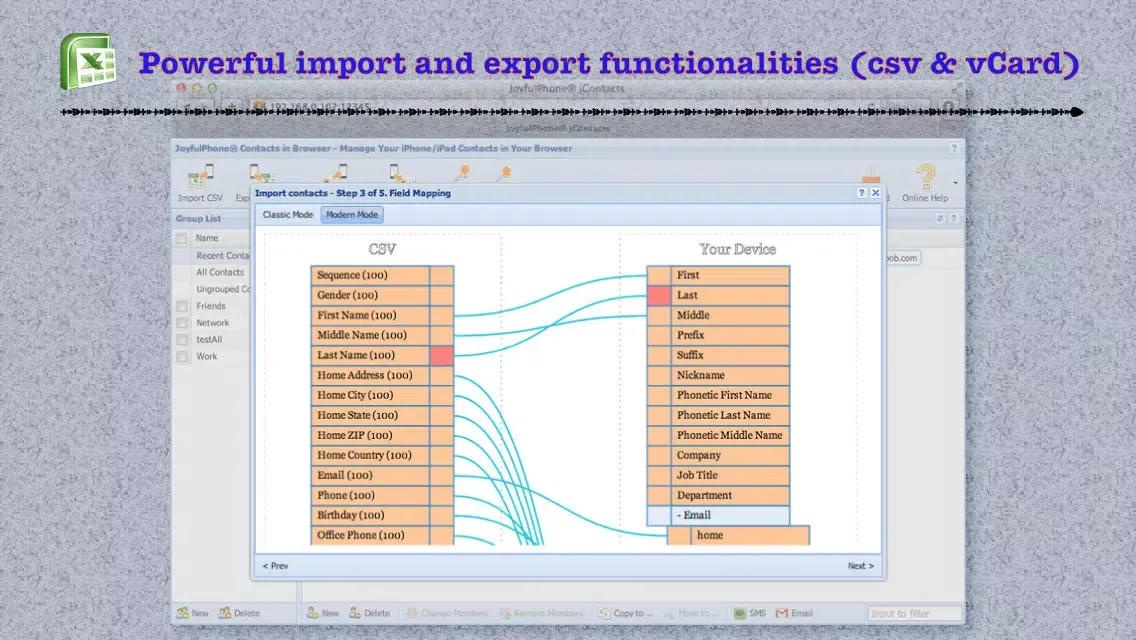Select 'Home State (100)' CSV field

pos(371,415)
